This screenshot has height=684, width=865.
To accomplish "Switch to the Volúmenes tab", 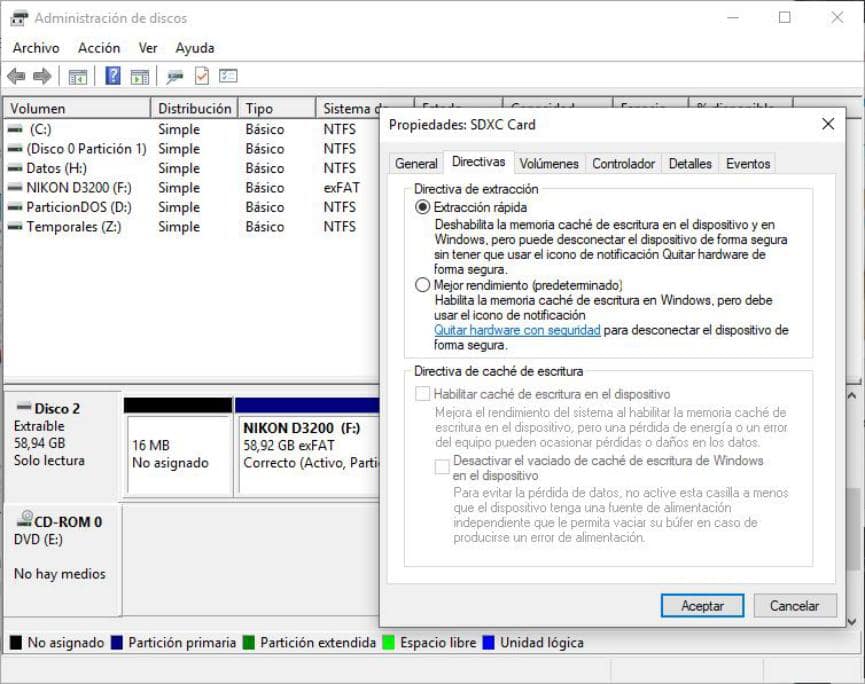I will click(549, 163).
